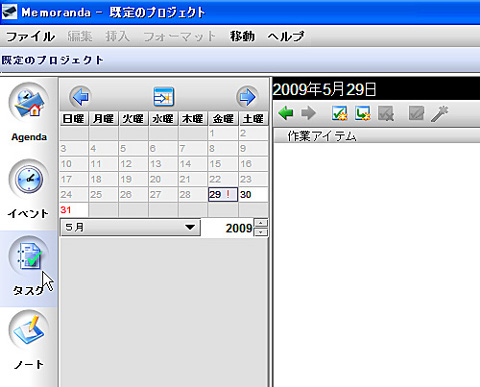Click the 土曜 column header

click(253, 119)
